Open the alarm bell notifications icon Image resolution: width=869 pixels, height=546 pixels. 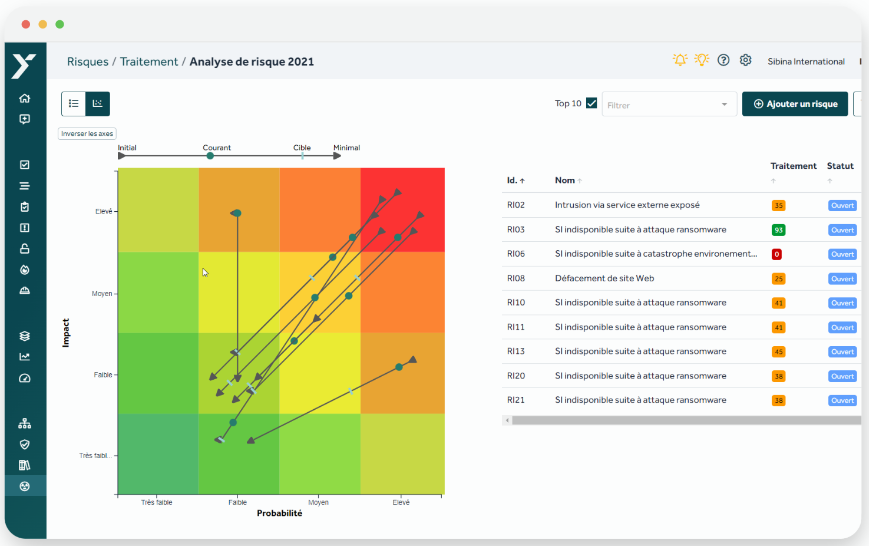(x=680, y=60)
